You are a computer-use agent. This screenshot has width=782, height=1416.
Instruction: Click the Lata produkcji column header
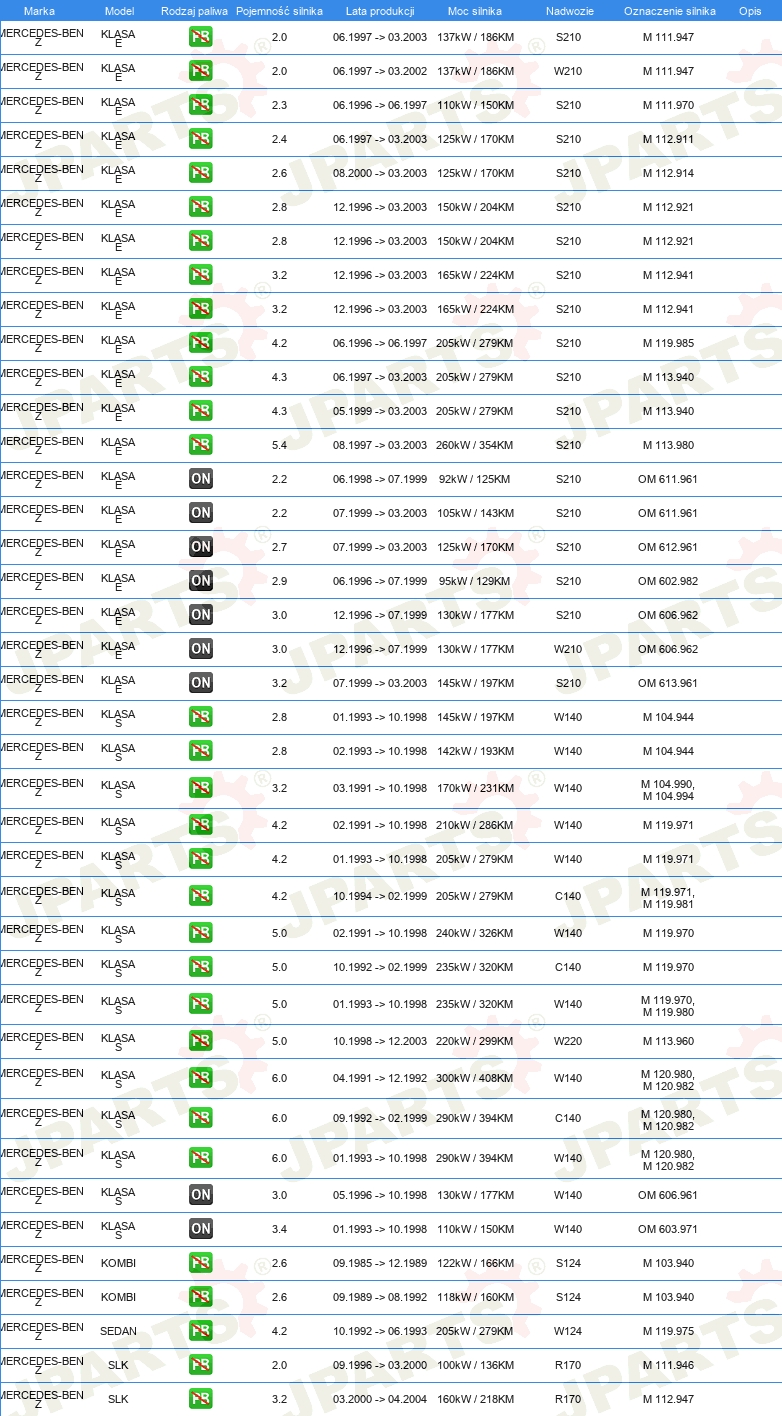coord(380,11)
